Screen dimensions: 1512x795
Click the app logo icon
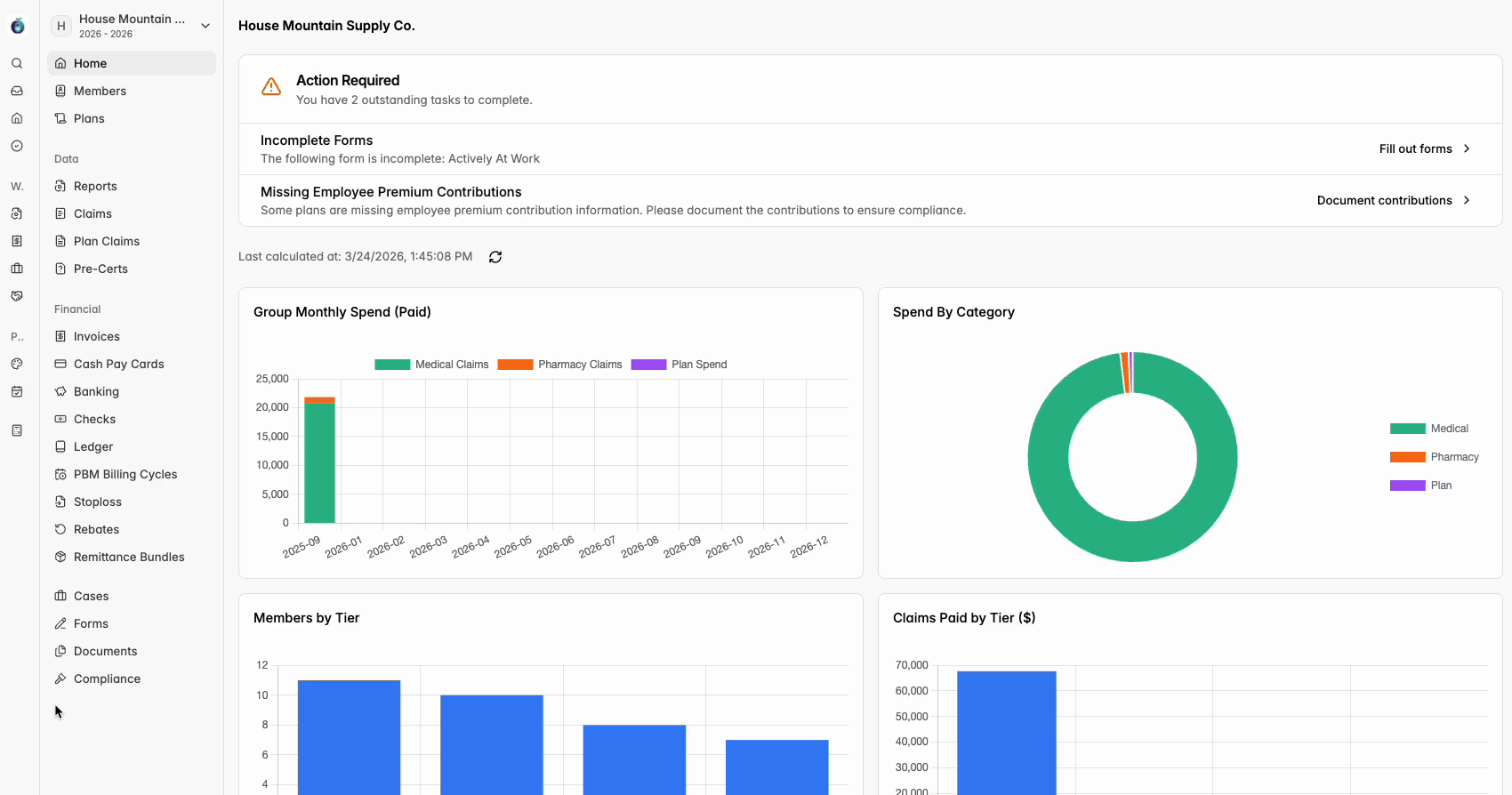(18, 26)
